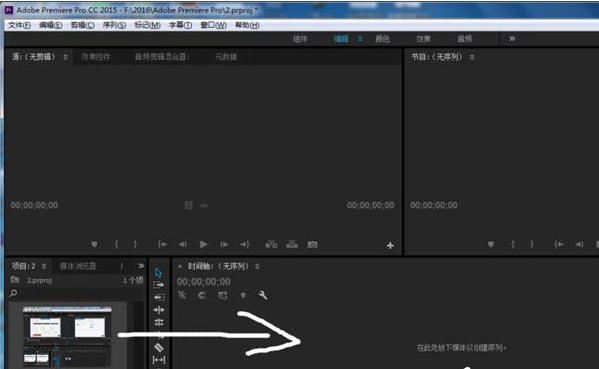
Task: Show hidden Project panel tabs with chevrons
Action: (141, 266)
